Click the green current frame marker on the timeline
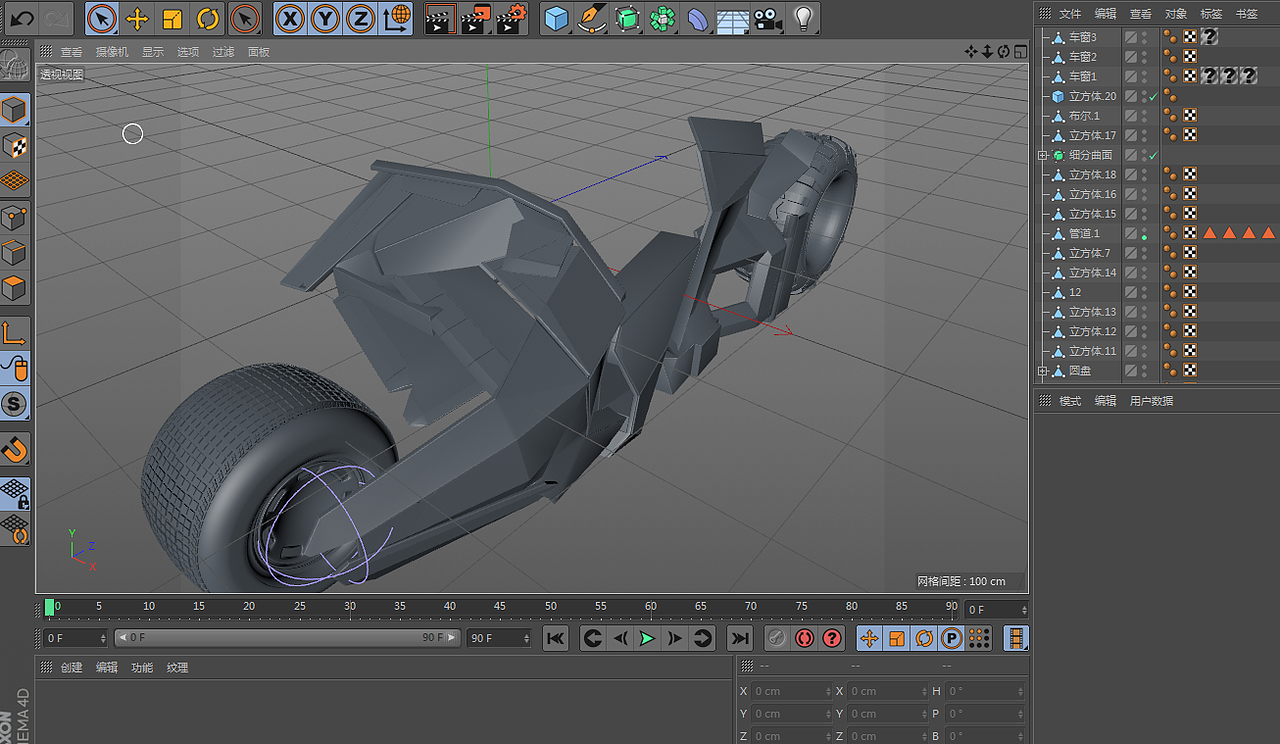 point(48,606)
